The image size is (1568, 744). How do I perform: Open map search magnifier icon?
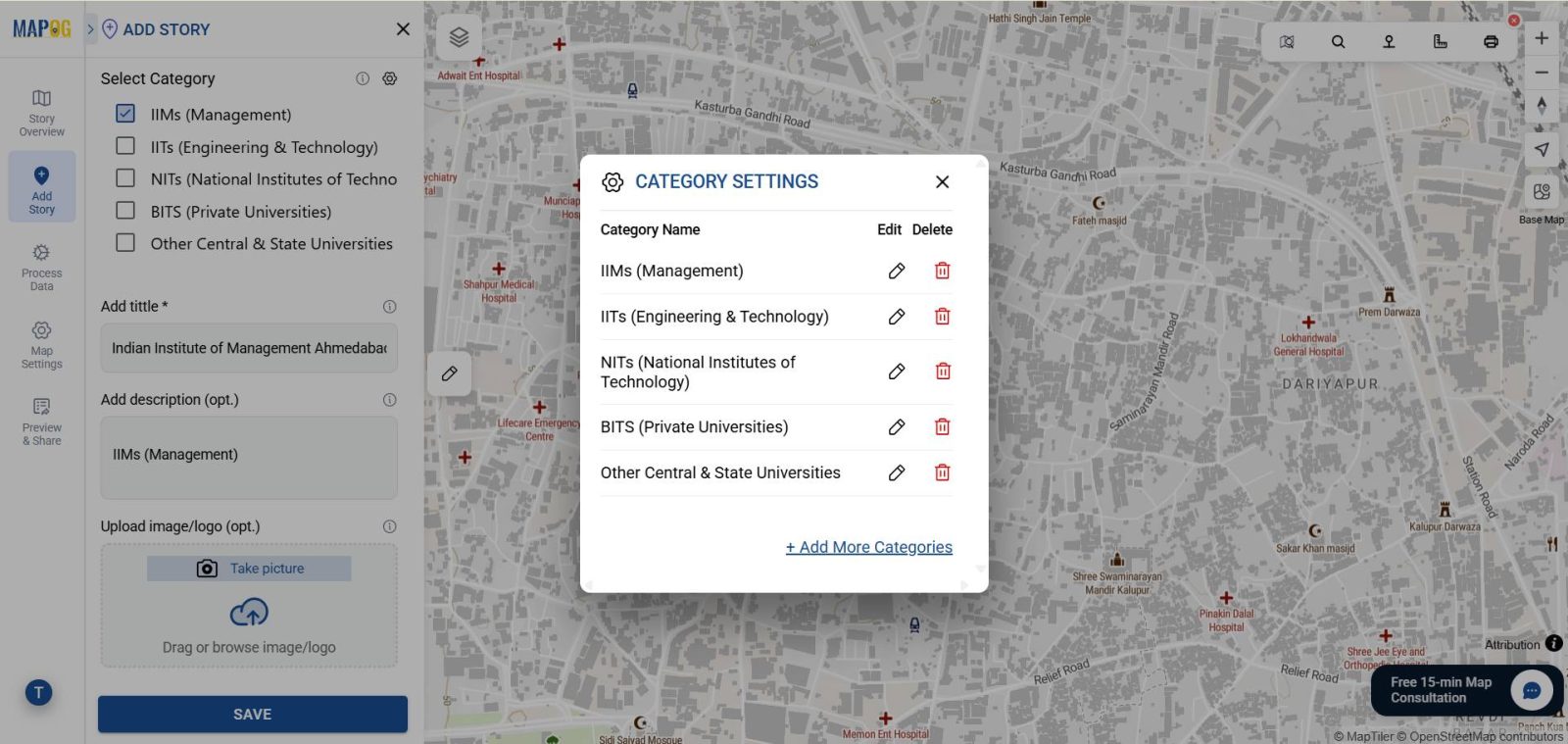click(1338, 41)
